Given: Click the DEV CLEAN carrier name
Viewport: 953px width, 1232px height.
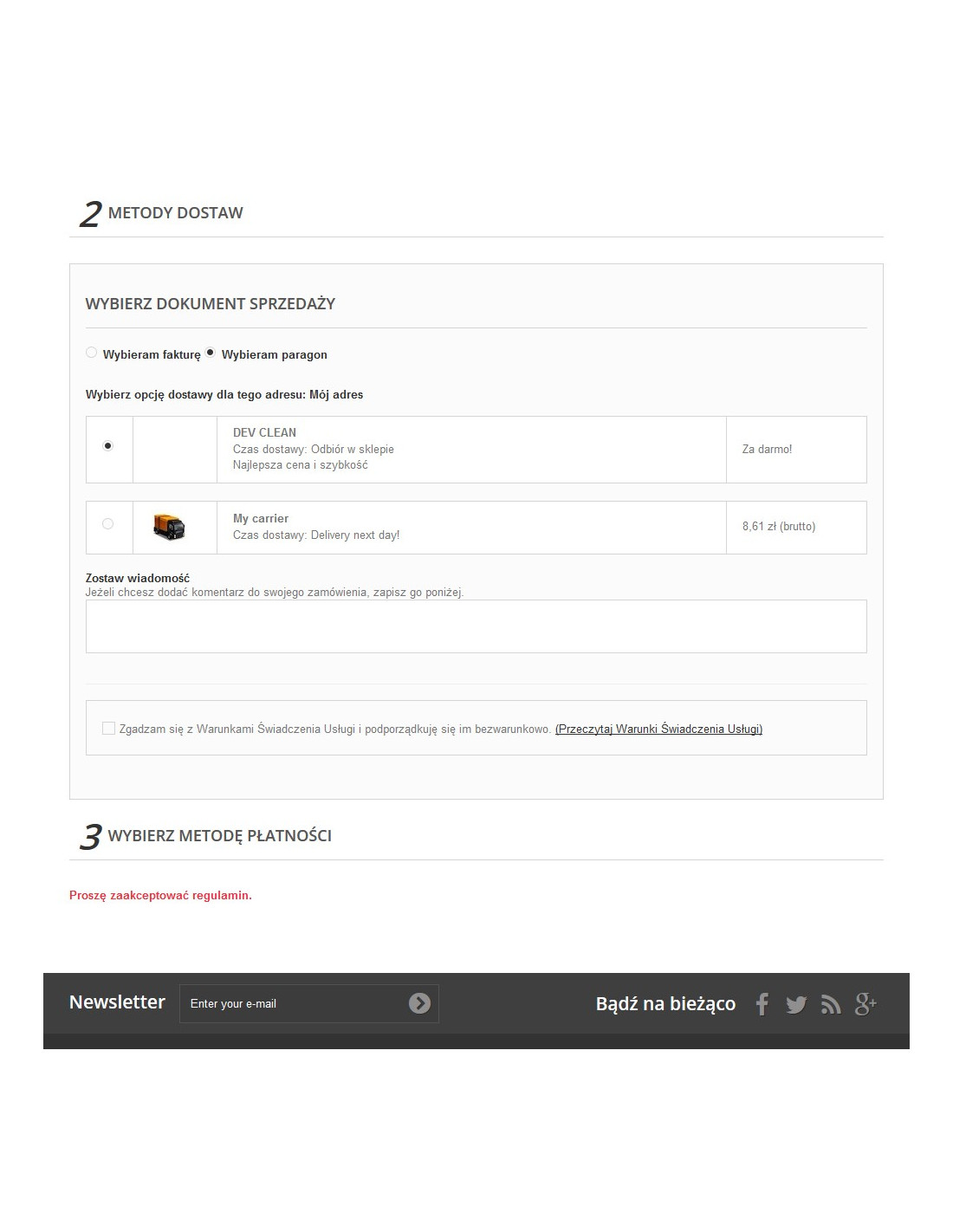Looking at the screenshot, I should [264, 432].
